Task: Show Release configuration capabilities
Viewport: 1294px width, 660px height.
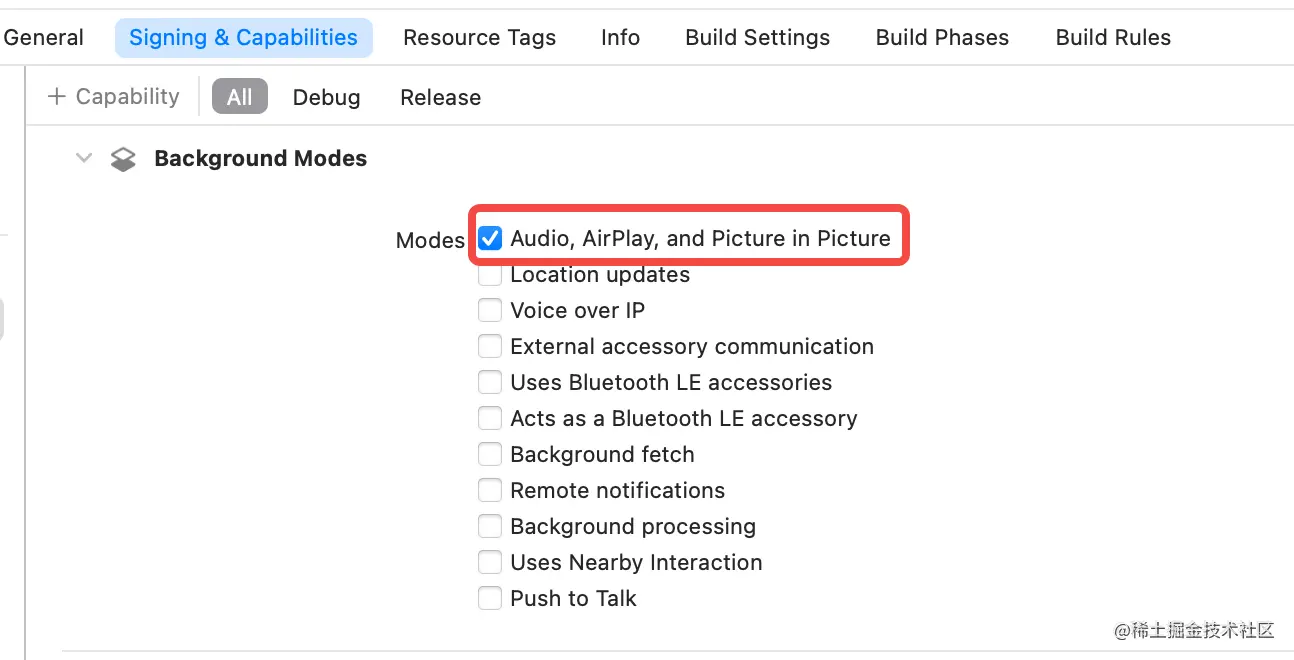Action: [440, 97]
